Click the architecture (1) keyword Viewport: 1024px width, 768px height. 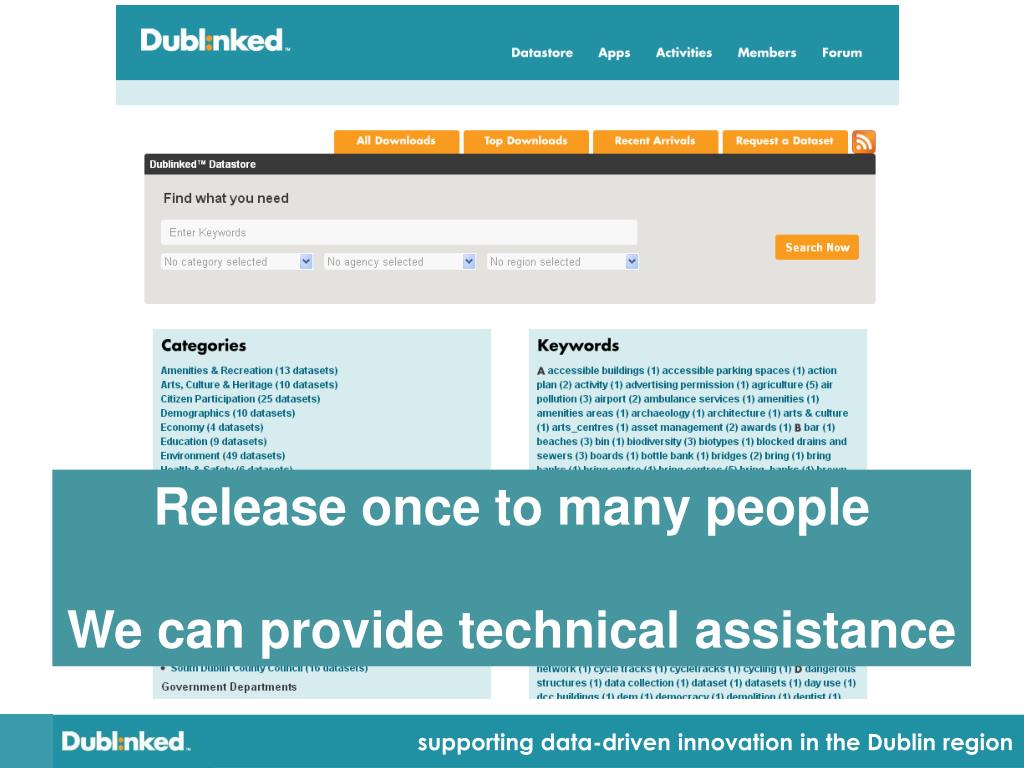[744, 413]
